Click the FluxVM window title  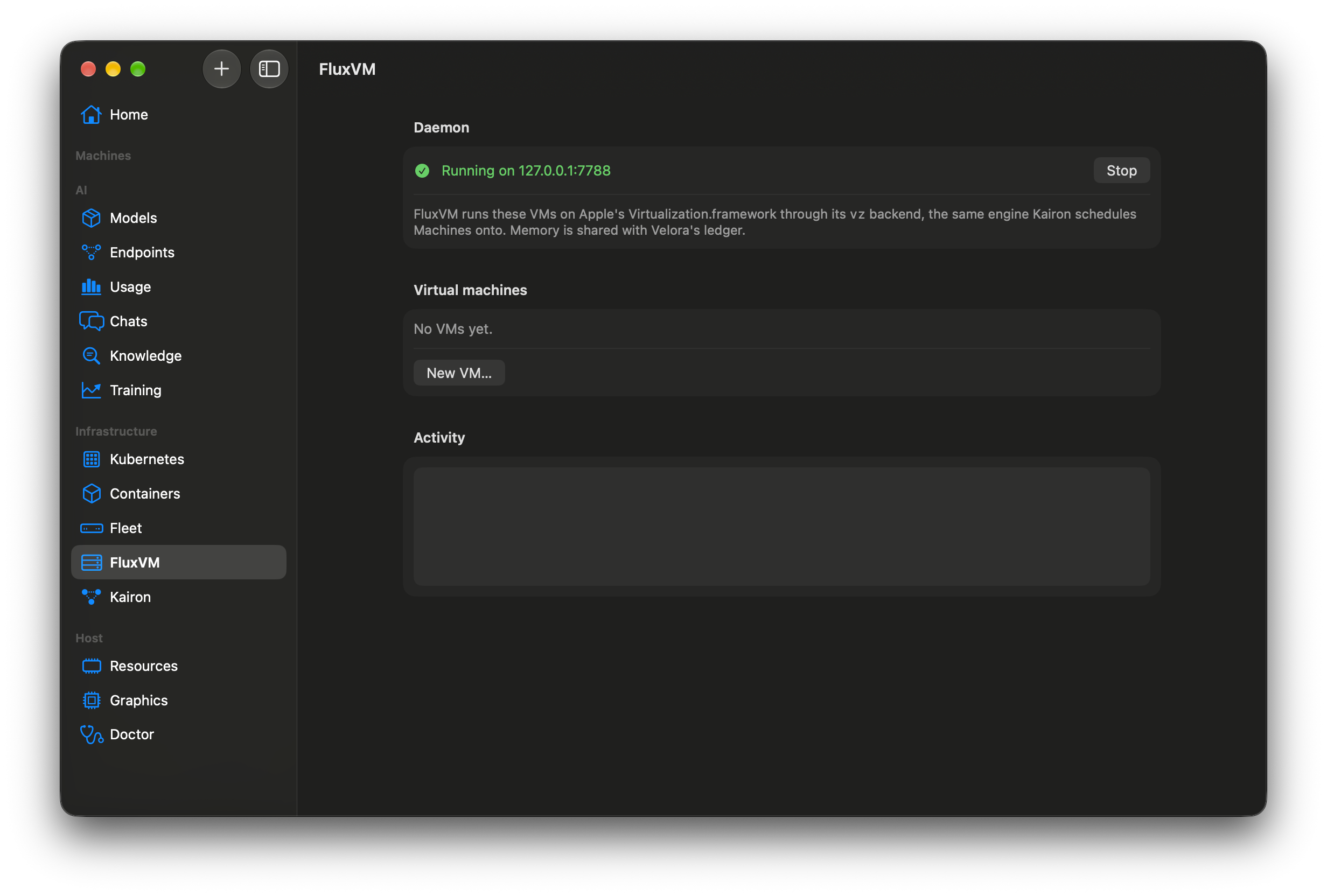[347, 69]
